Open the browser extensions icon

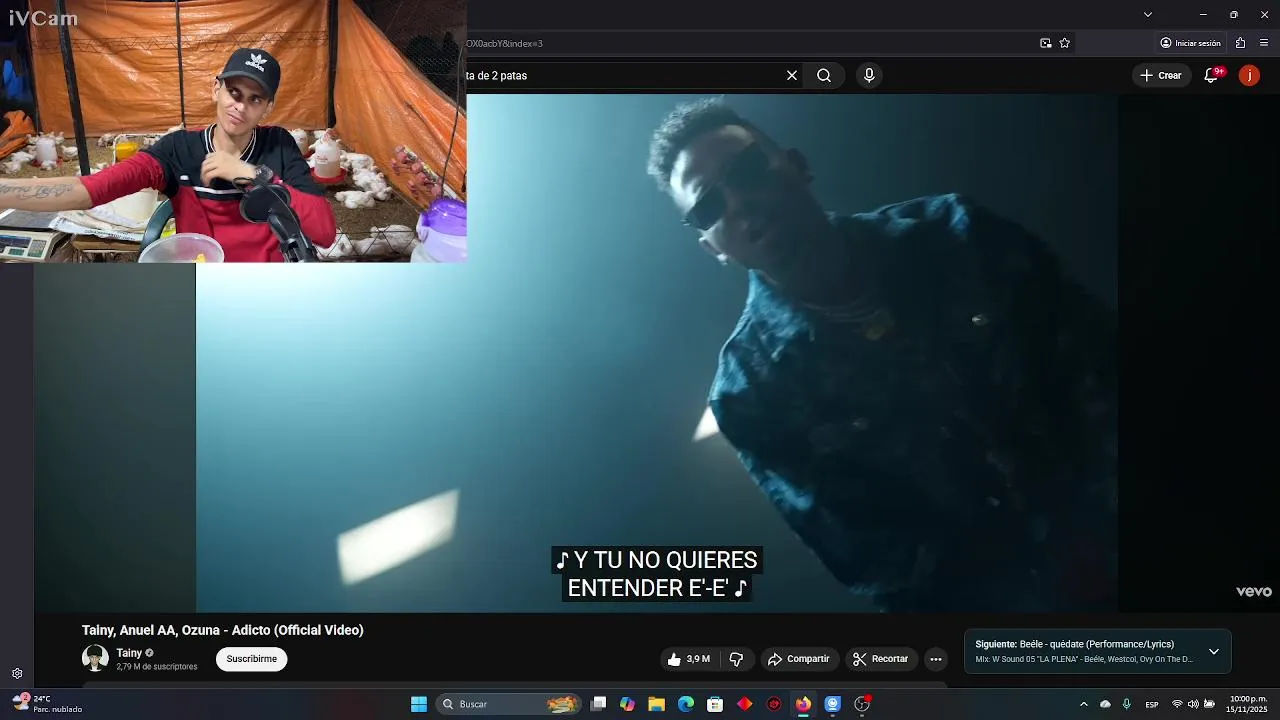pyautogui.click(x=1240, y=43)
